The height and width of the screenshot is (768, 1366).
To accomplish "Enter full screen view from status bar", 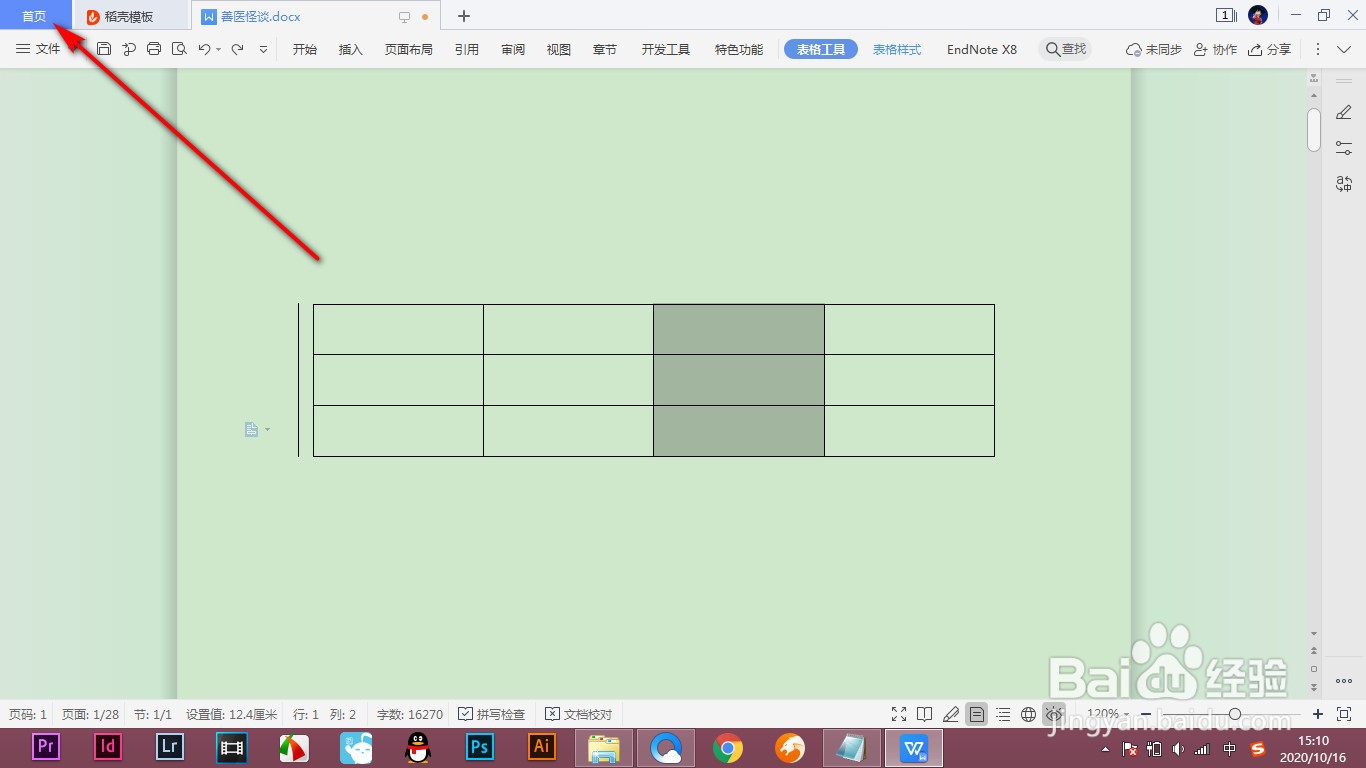I will tap(899, 714).
